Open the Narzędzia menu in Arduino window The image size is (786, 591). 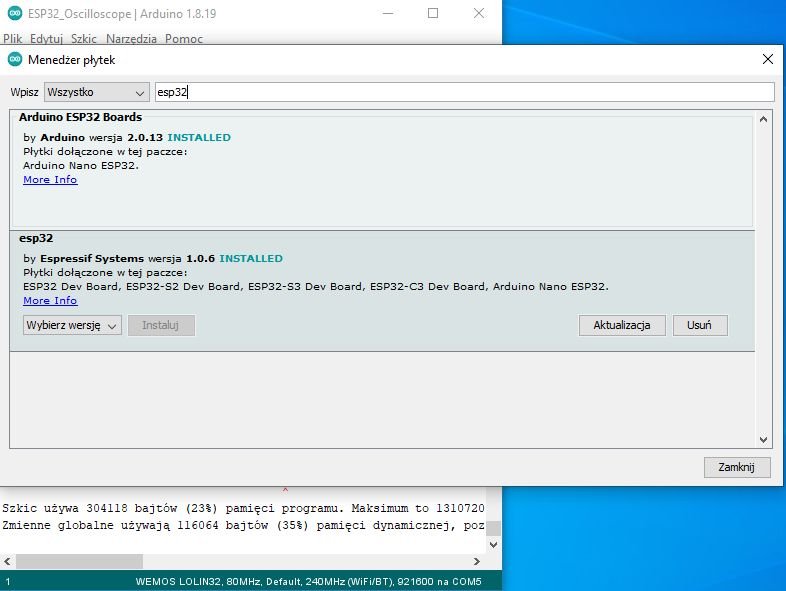tap(131, 39)
